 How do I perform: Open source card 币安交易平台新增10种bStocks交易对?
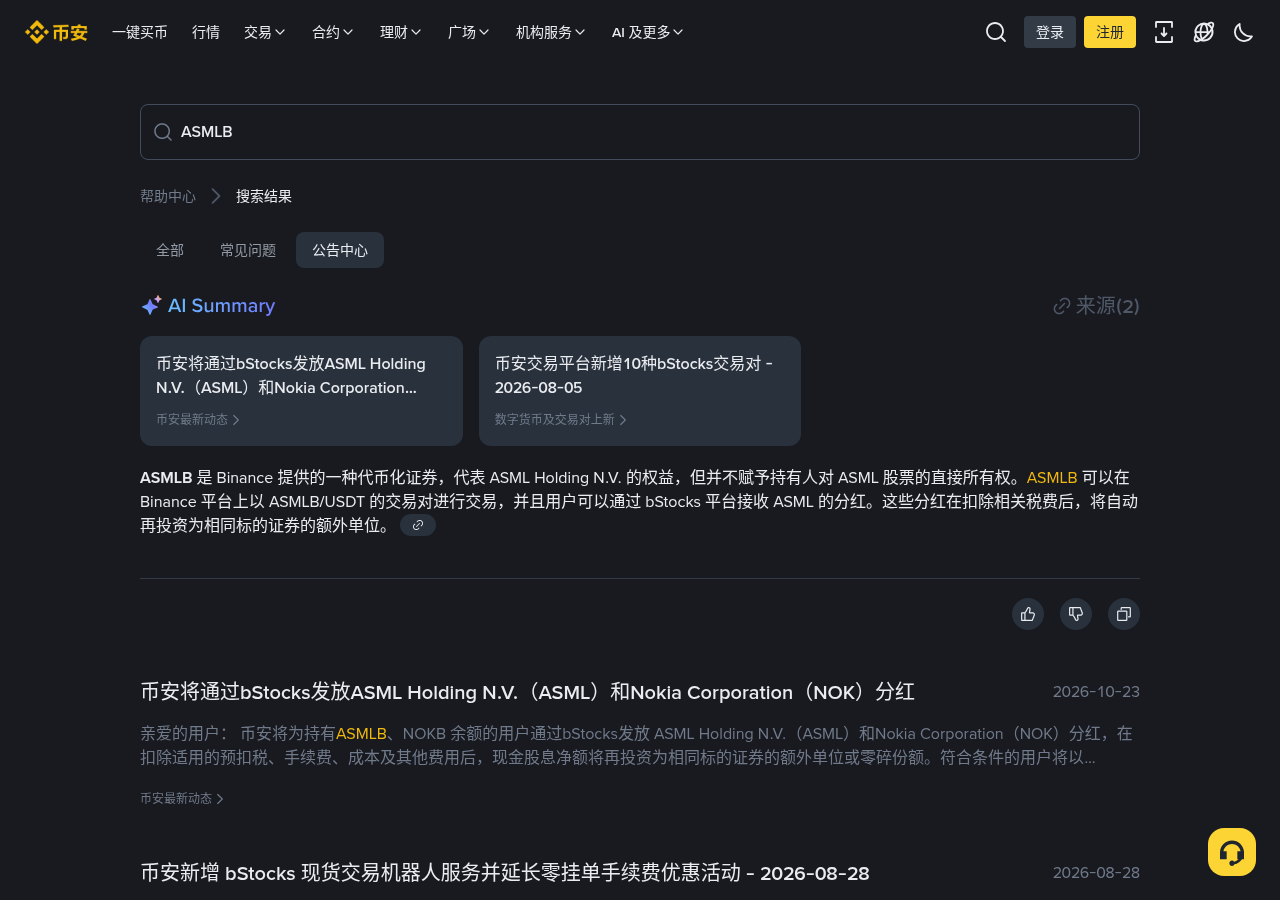pos(640,391)
